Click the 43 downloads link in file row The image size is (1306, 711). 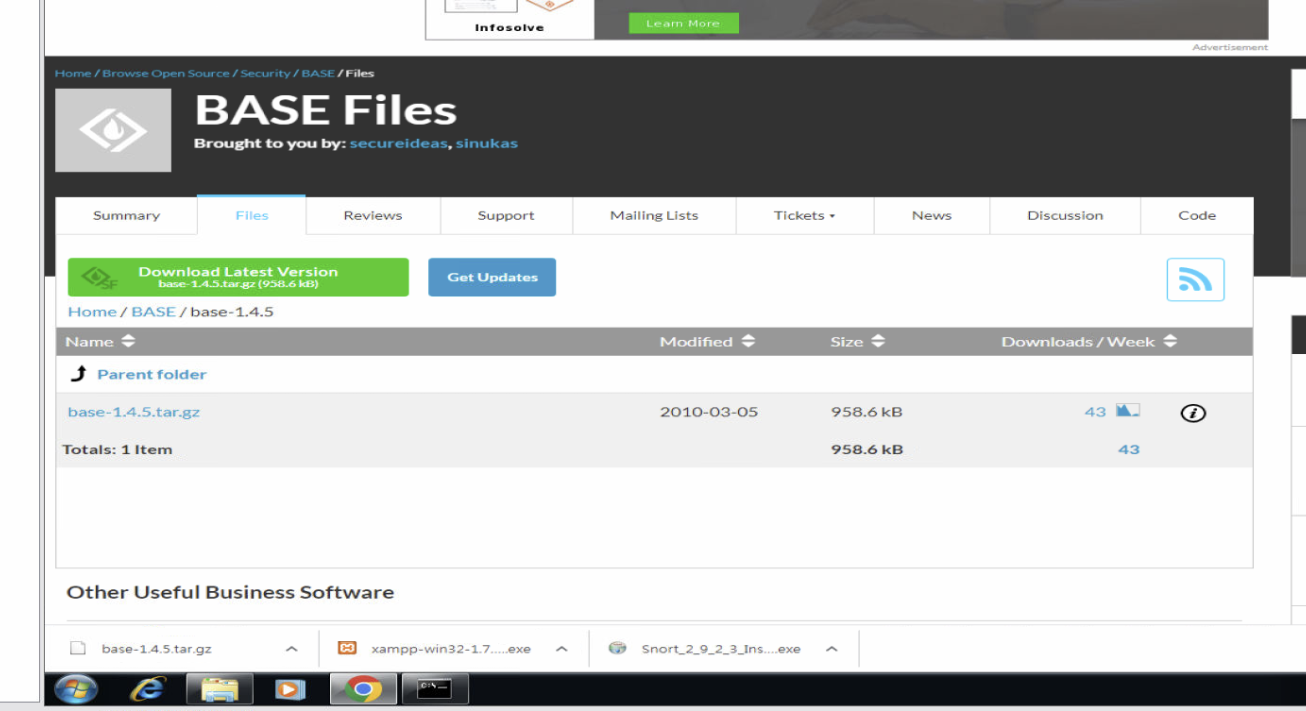[1095, 411]
